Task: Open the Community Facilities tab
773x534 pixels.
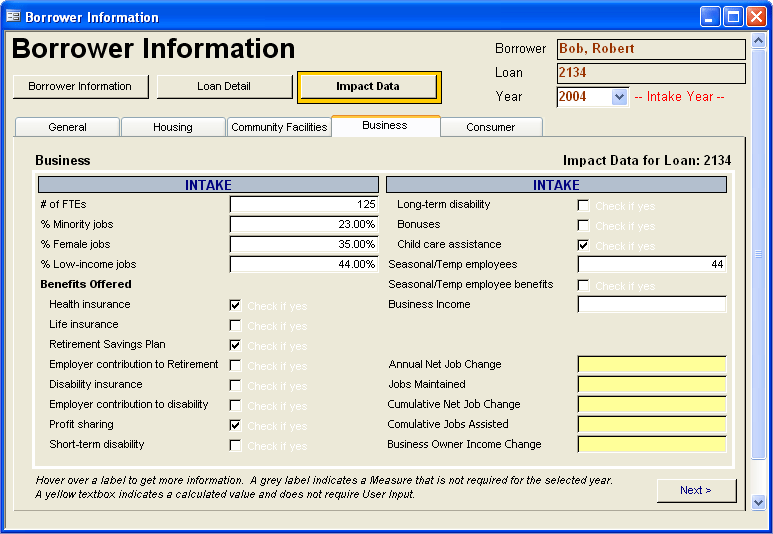Action: [279, 127]
